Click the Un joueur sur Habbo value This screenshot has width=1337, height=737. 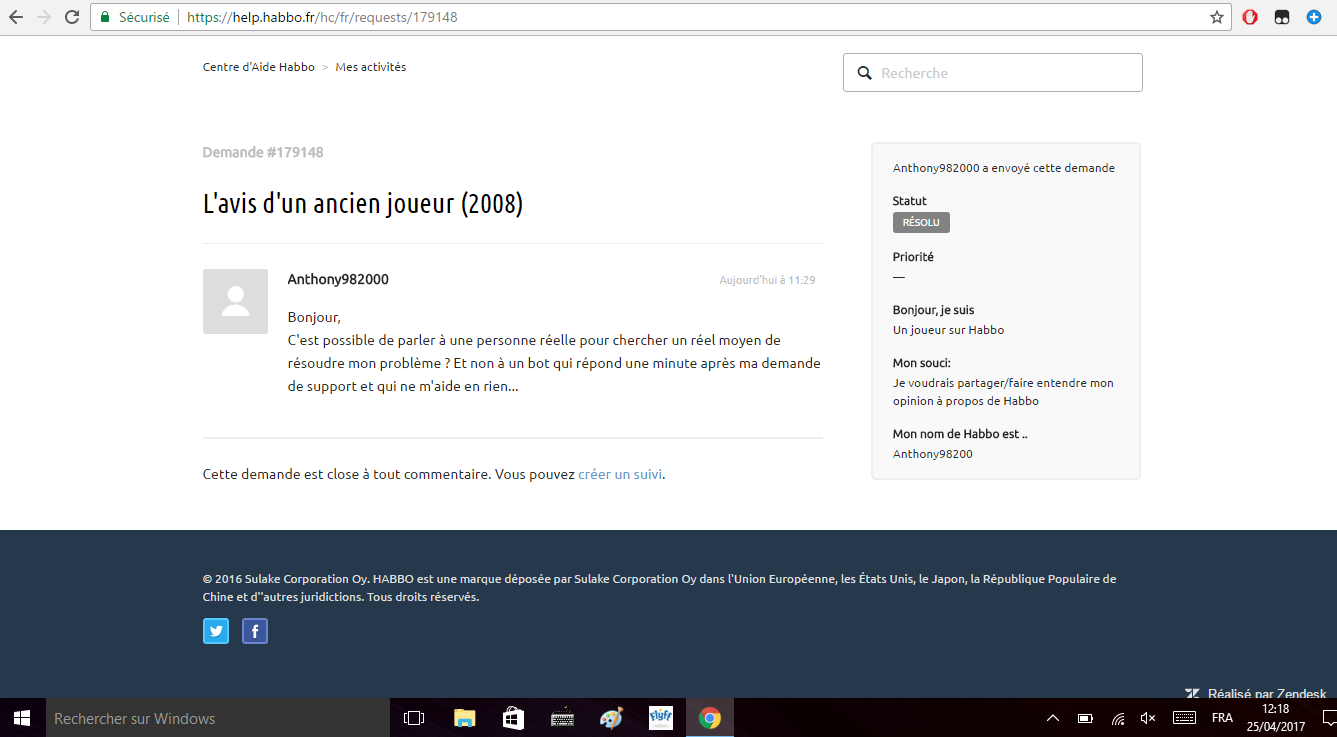[x=948, y=330]
